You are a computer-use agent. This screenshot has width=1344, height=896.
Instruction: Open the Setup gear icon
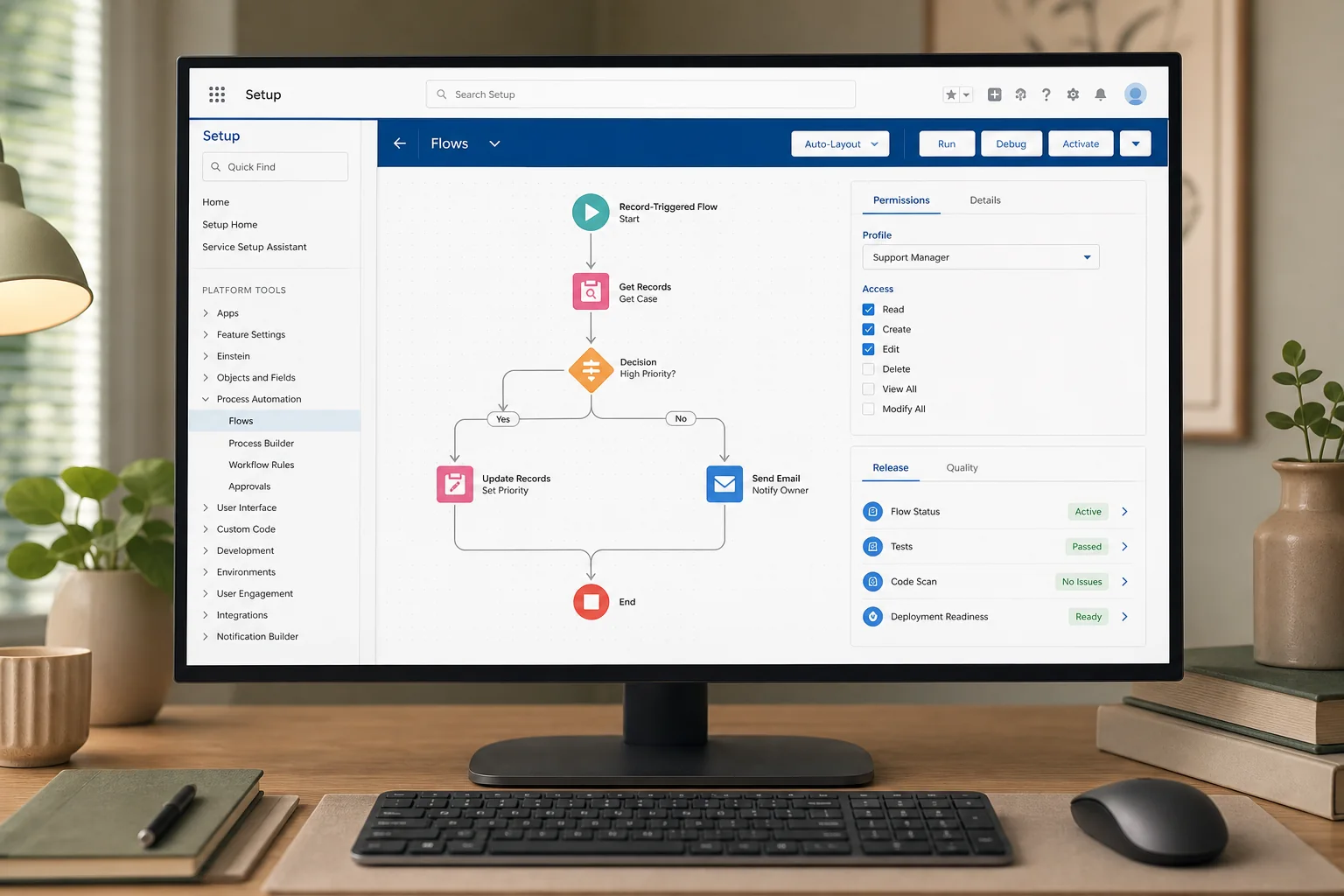click(1073, 94)
